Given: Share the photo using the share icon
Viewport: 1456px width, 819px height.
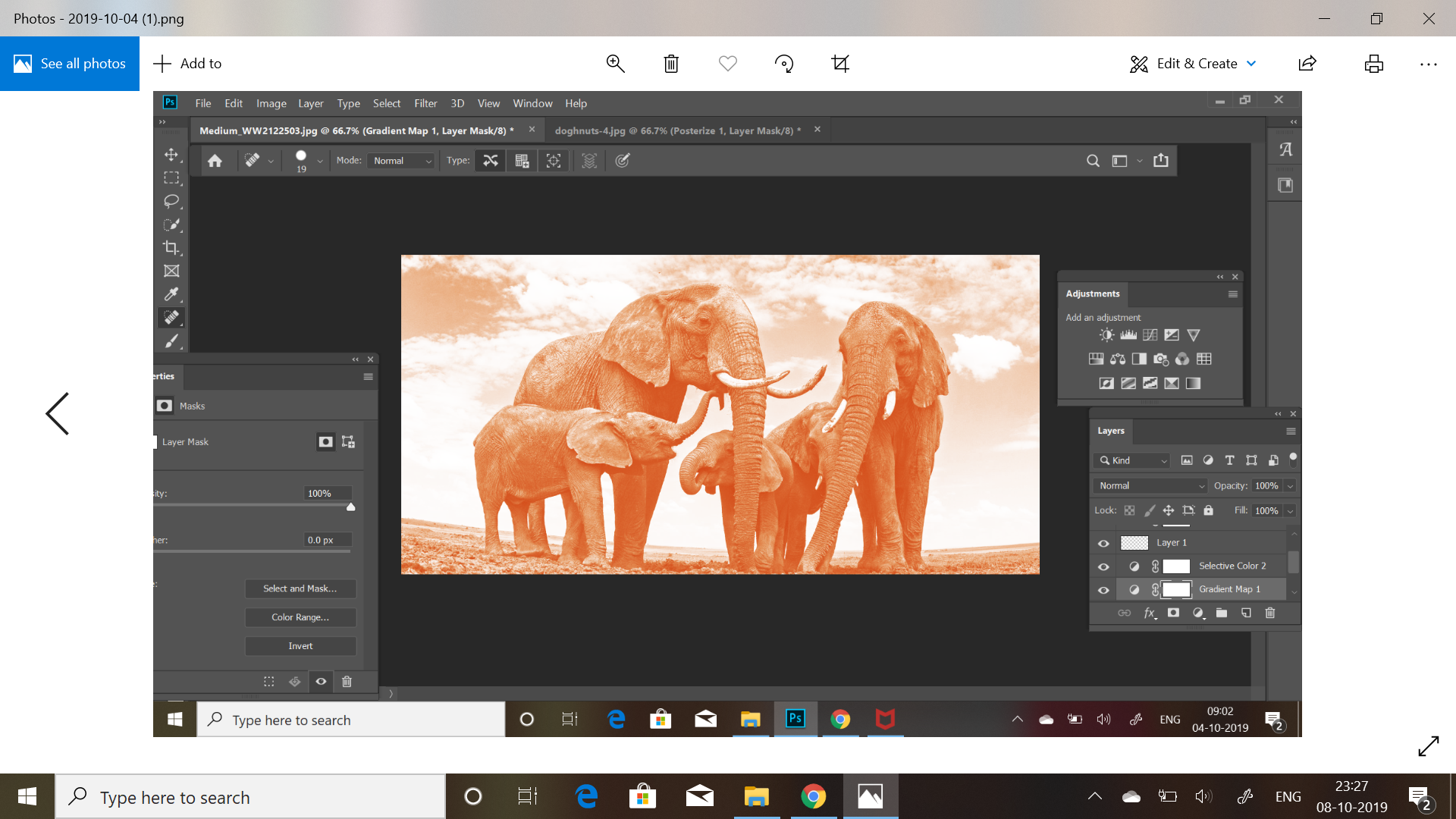Looking at the screenshot, I should pyautogui.click(x=1307, y=64).
